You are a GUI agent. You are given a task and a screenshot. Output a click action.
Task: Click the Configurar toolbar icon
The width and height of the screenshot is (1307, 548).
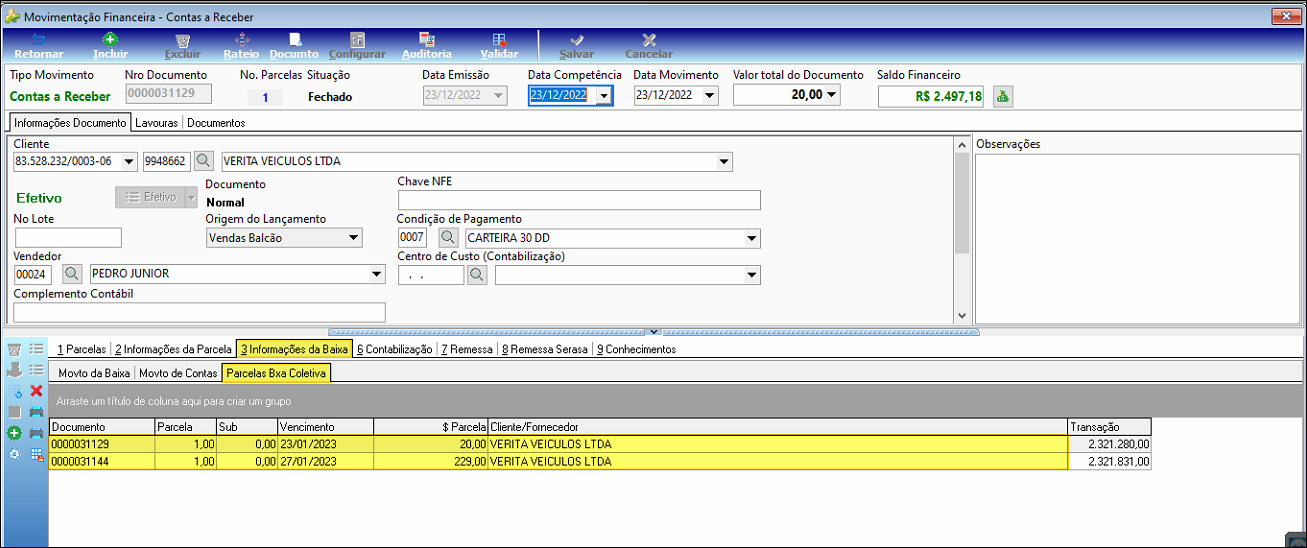[357, 40]
